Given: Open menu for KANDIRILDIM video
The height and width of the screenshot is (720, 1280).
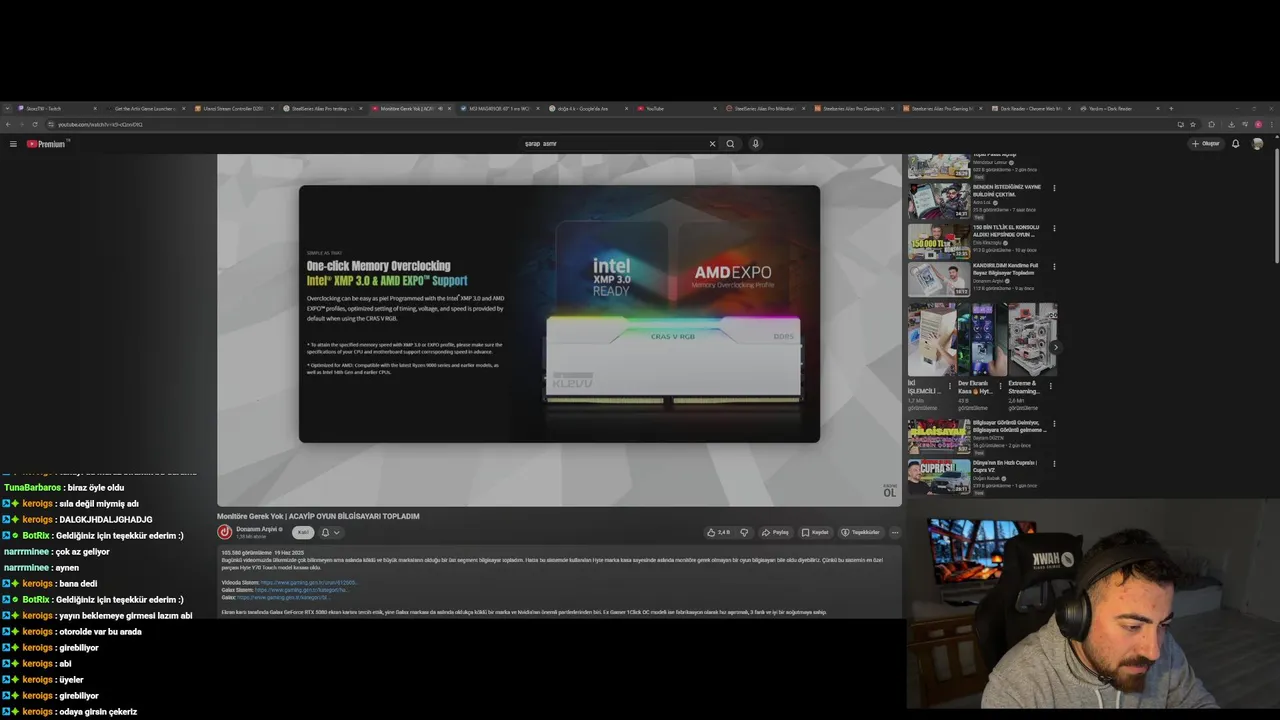Looking at the screenshot, I should (1054, 267).
